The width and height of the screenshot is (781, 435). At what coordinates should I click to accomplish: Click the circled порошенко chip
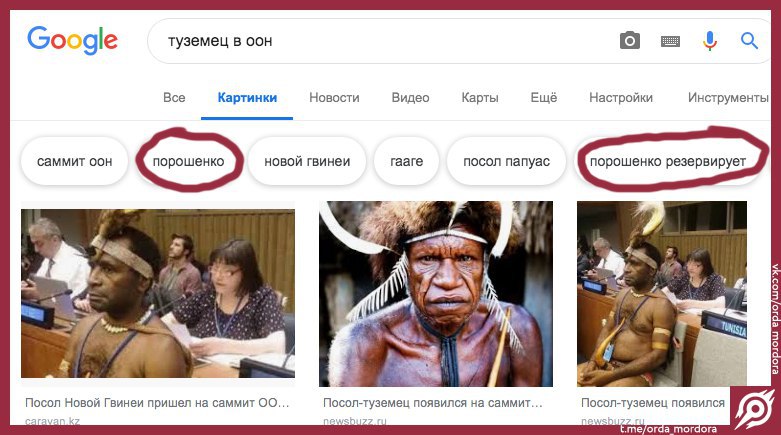click(188, 161)
